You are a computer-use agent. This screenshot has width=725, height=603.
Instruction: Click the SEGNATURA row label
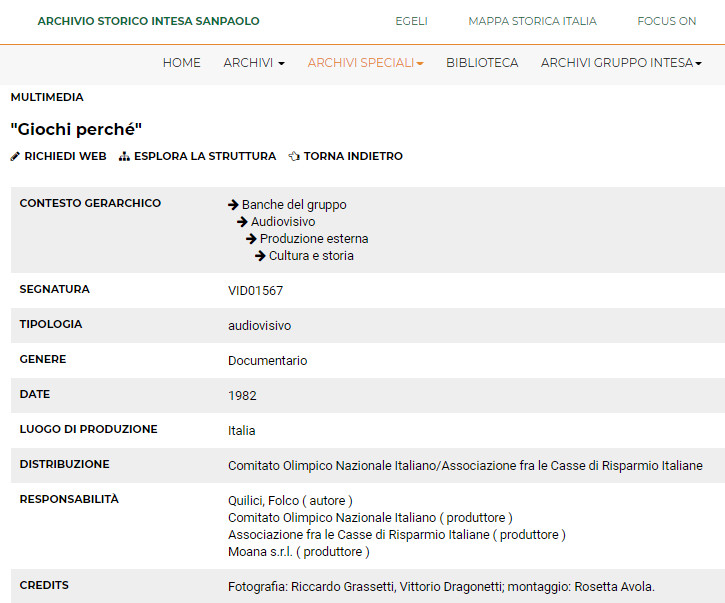coord(55,289)
